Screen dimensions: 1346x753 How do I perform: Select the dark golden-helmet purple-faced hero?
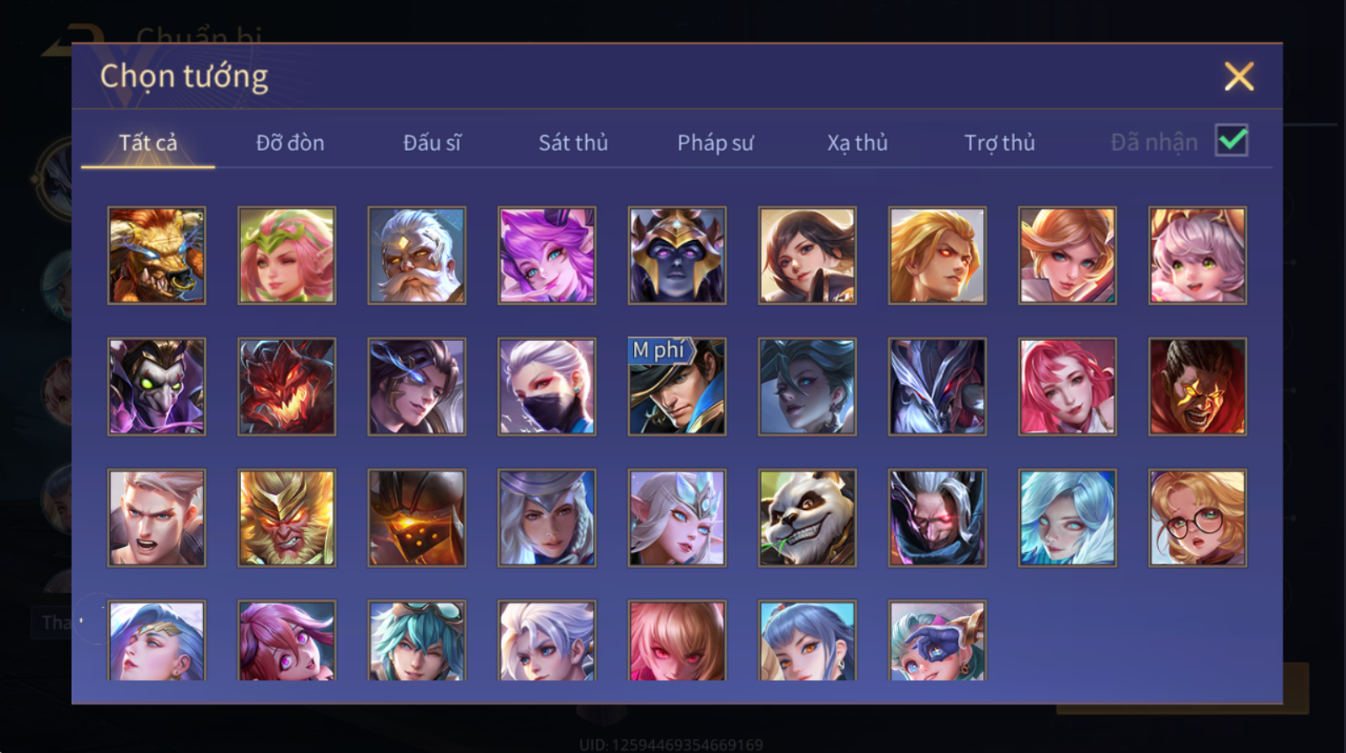[x=677, y=255]
